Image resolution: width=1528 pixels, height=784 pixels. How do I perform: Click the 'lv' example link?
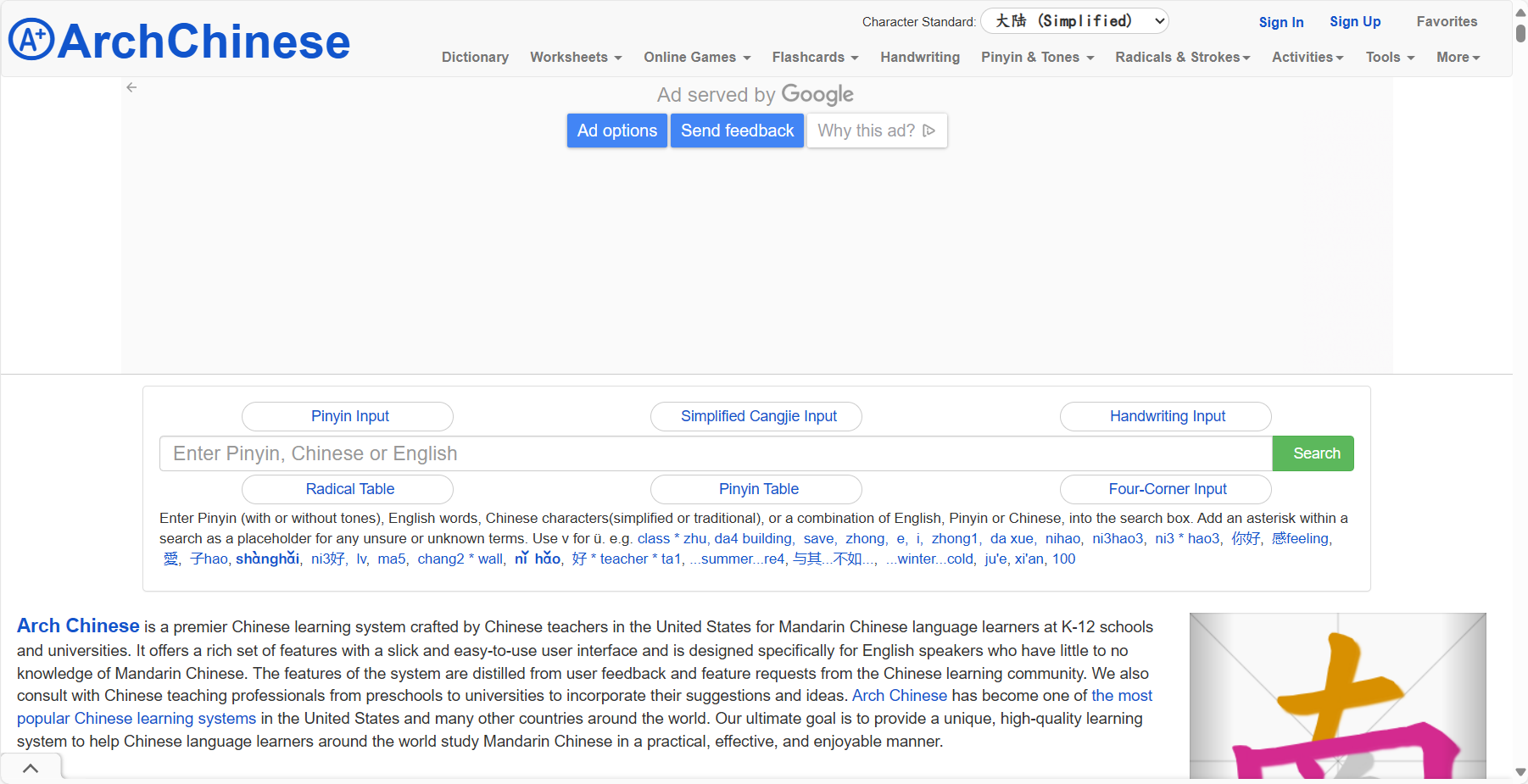point(361,559)
